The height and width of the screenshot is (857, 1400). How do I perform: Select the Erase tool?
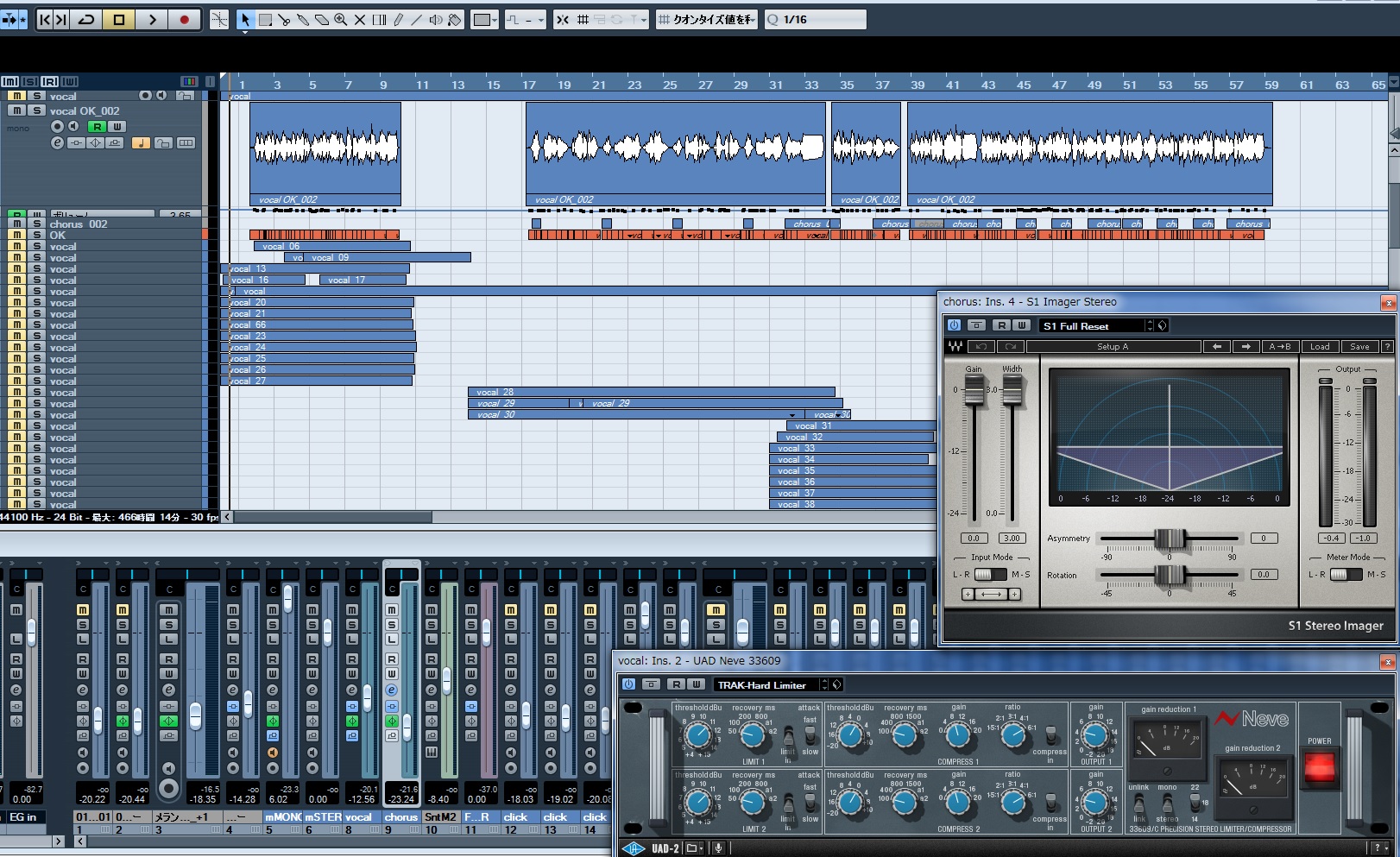click(322, 19)
